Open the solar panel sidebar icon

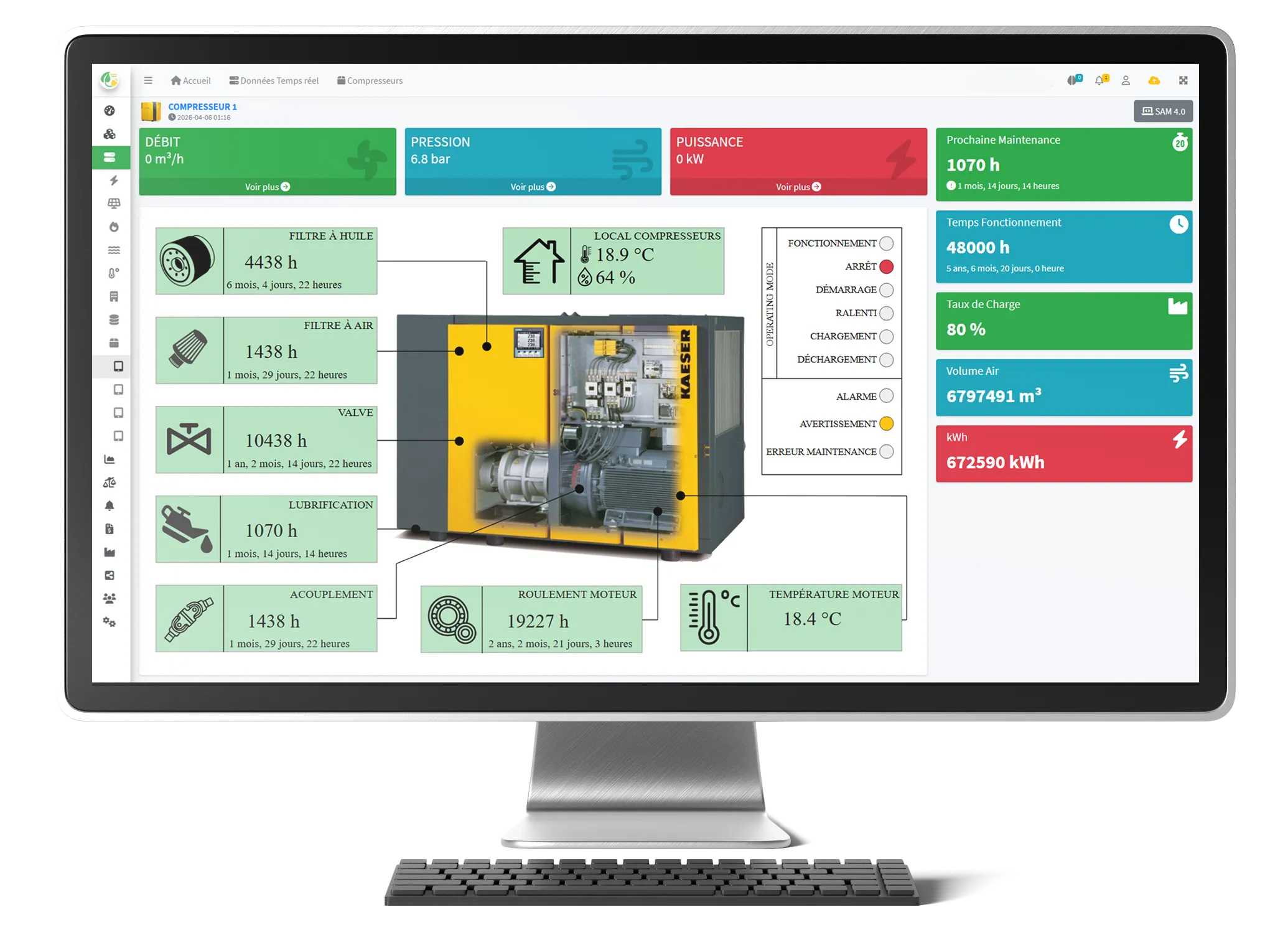[114, 204]
